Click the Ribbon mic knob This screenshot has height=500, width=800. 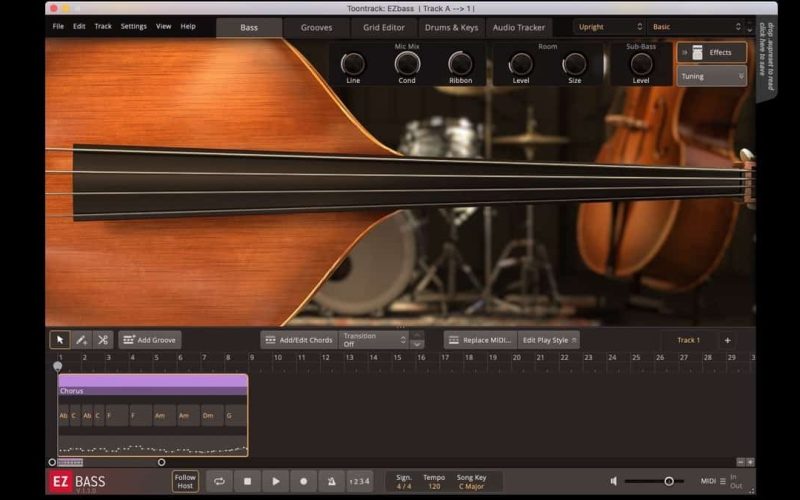point(460,64)
